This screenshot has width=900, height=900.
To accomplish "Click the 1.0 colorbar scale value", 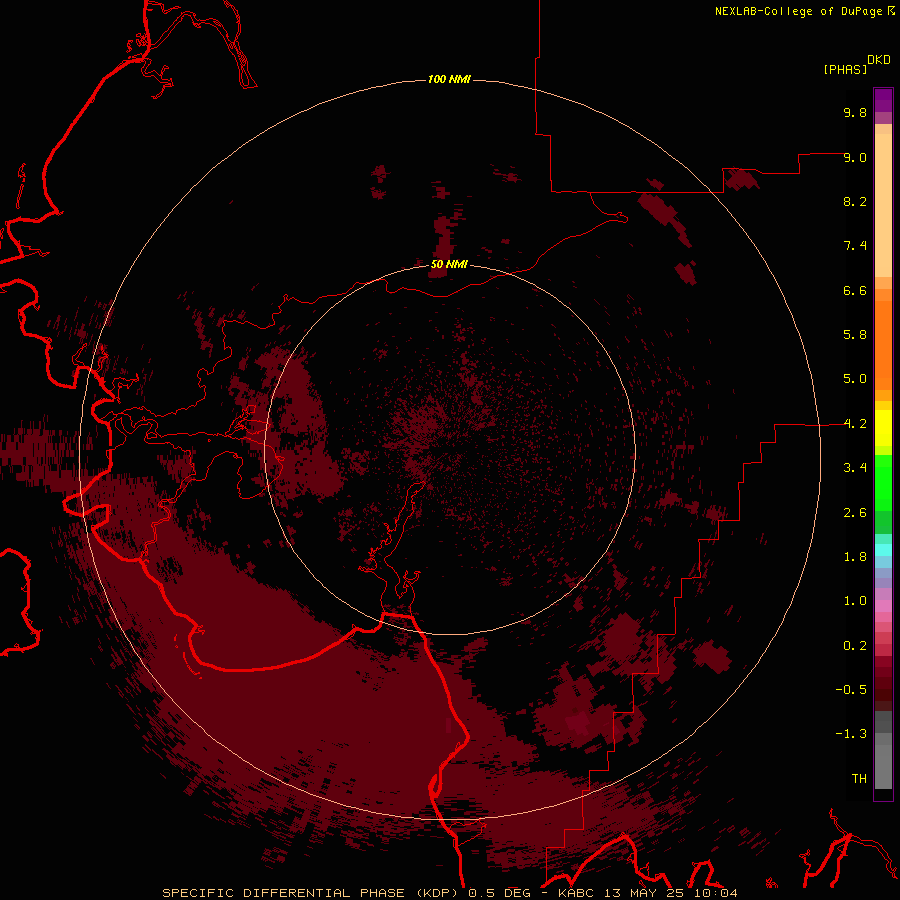I will 855,601.
